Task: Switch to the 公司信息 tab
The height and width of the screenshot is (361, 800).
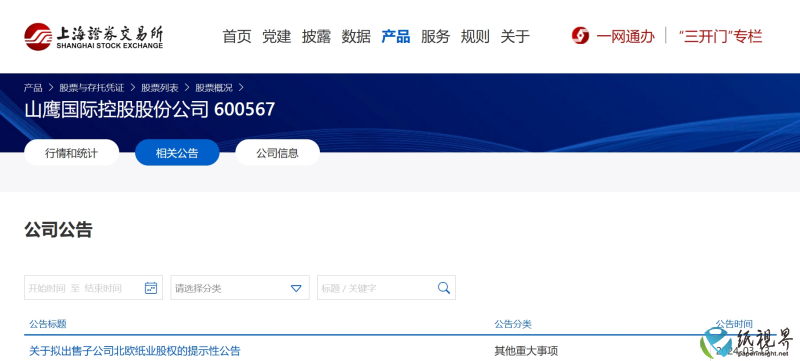Action: coord(278,152)
